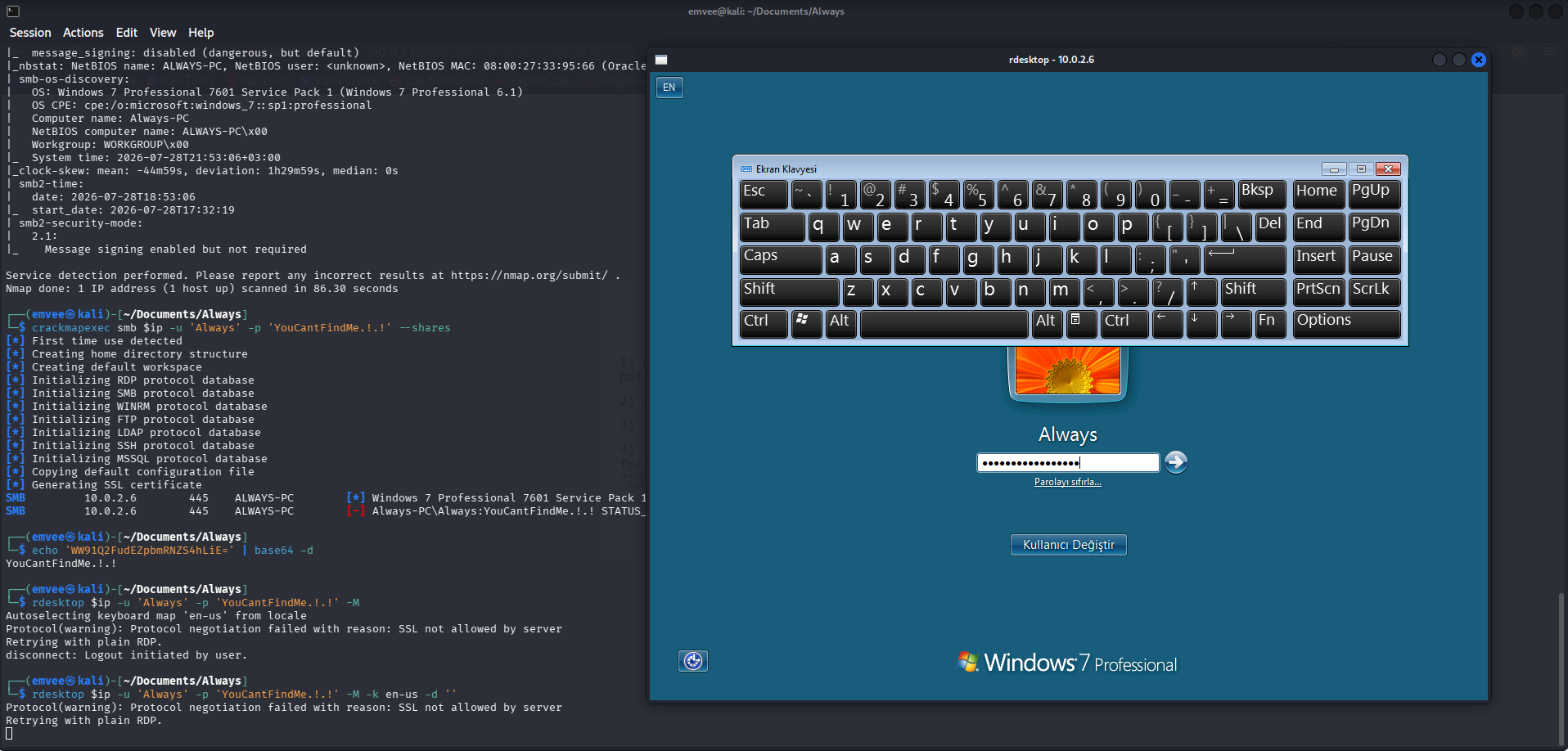
Task: Toggle the Caps lock key
Action: pos(781,259)
